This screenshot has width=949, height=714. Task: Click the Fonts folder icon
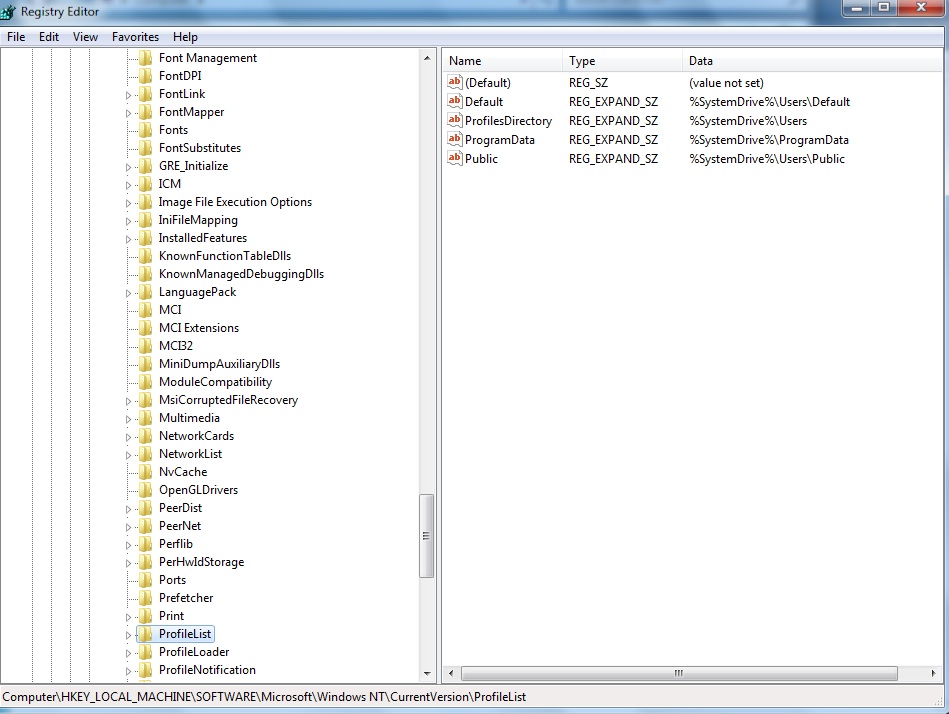[145, 129]
